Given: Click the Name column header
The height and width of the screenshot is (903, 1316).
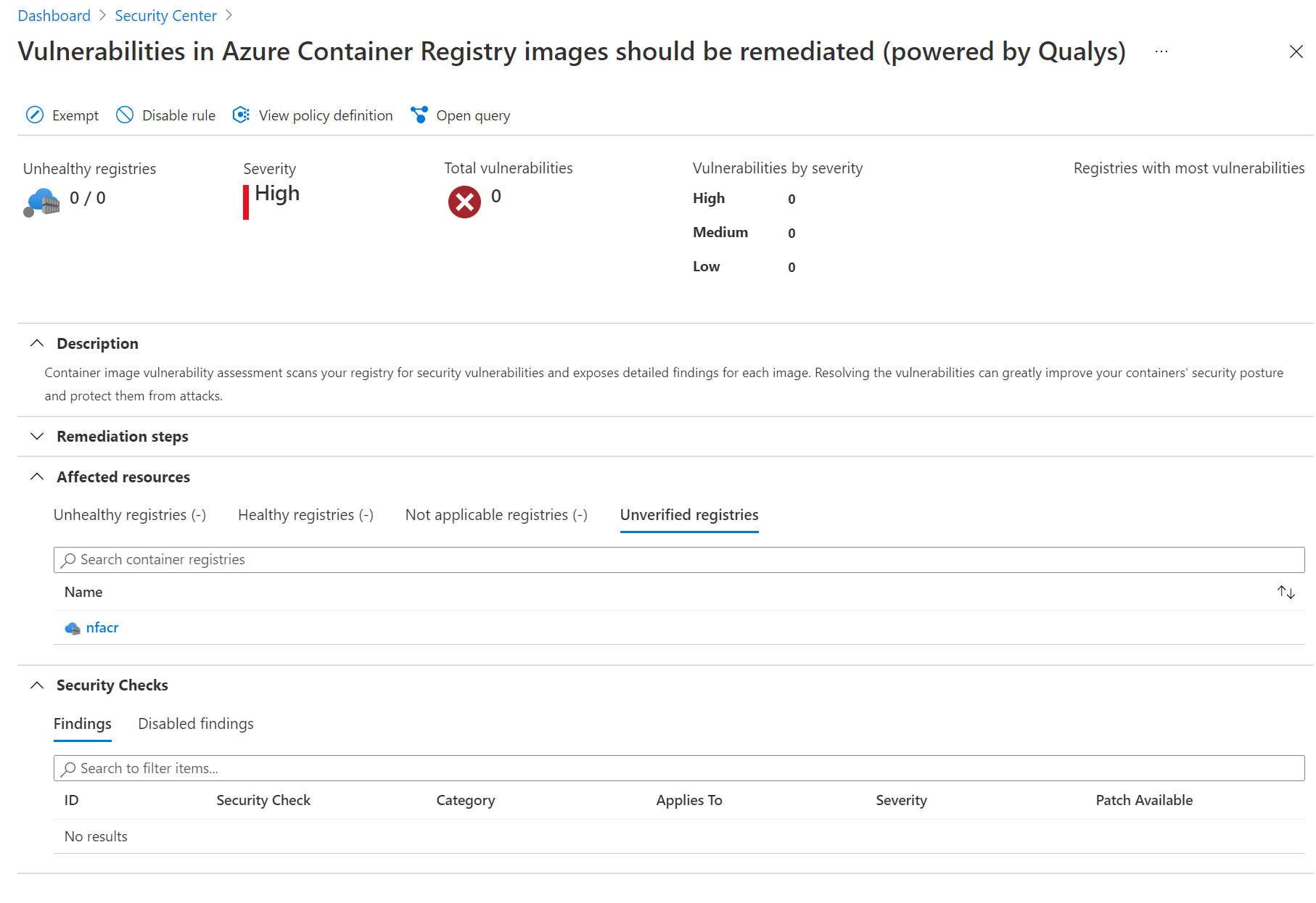Looking at the screenshot, I should pyautogui.click(x=83, y=592).
